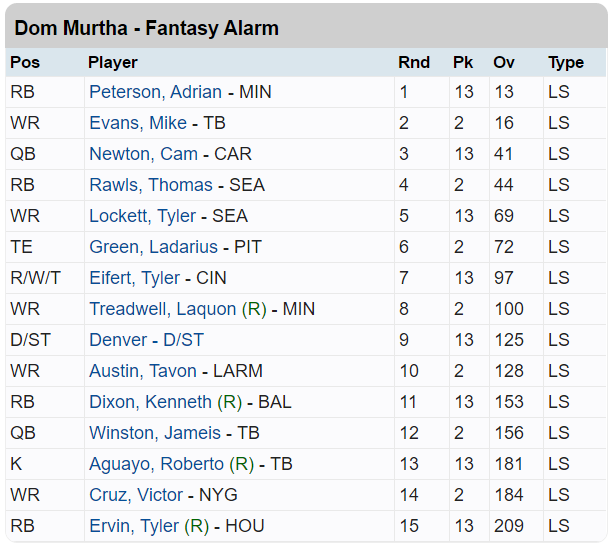Click the Ov column header
The image size is (615, 547).
tap(504, 62)
